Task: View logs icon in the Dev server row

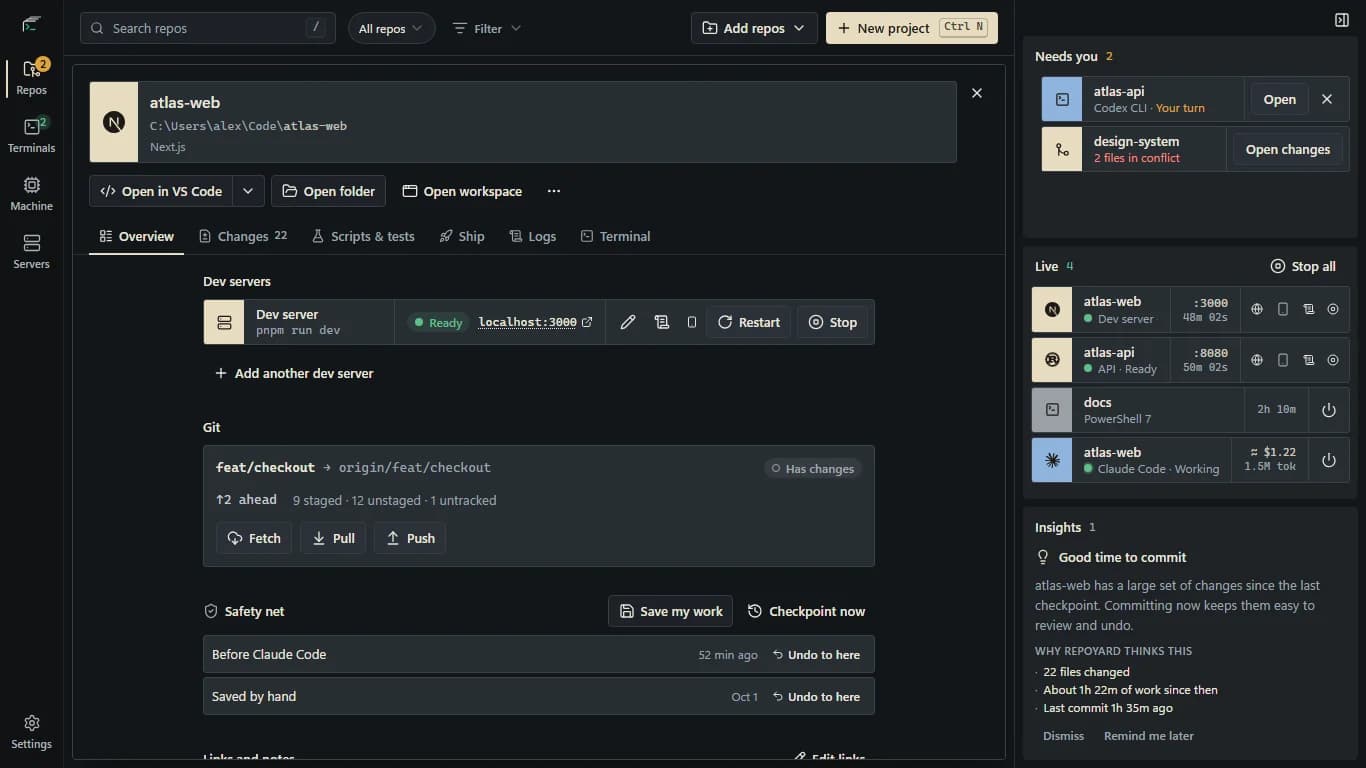Action: coord(661,322)
